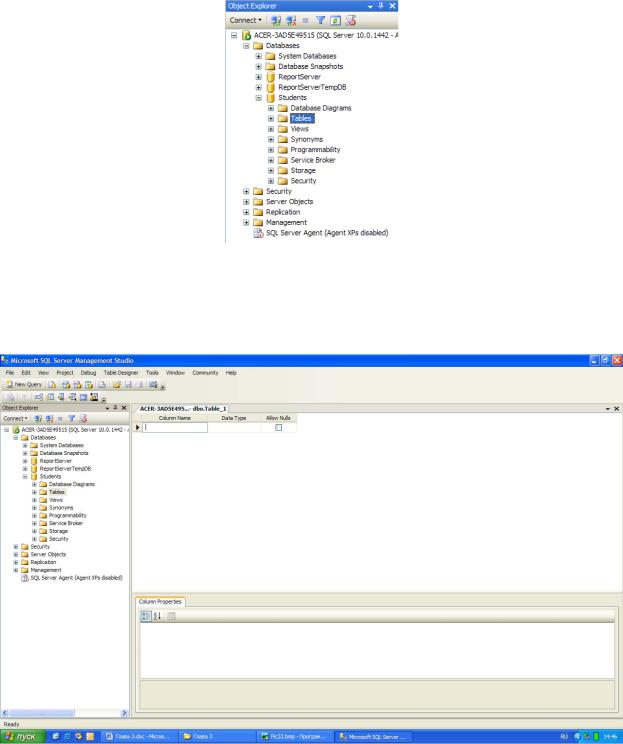Click Connect icon in Management Studio Object Explorer toolbar

pos(38,418)
